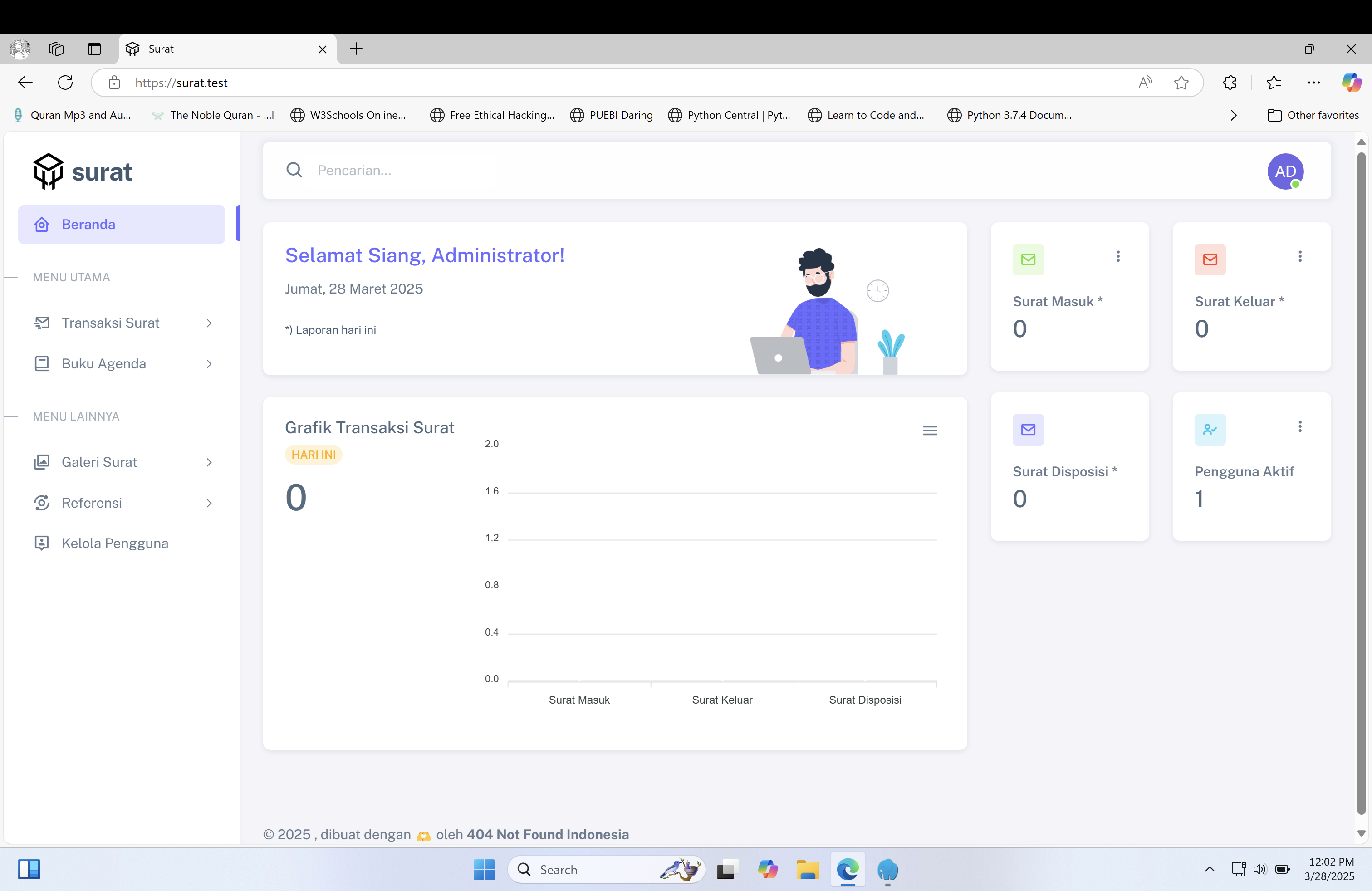Open File Explorer from the taskbar

click(x=808, y=869)
